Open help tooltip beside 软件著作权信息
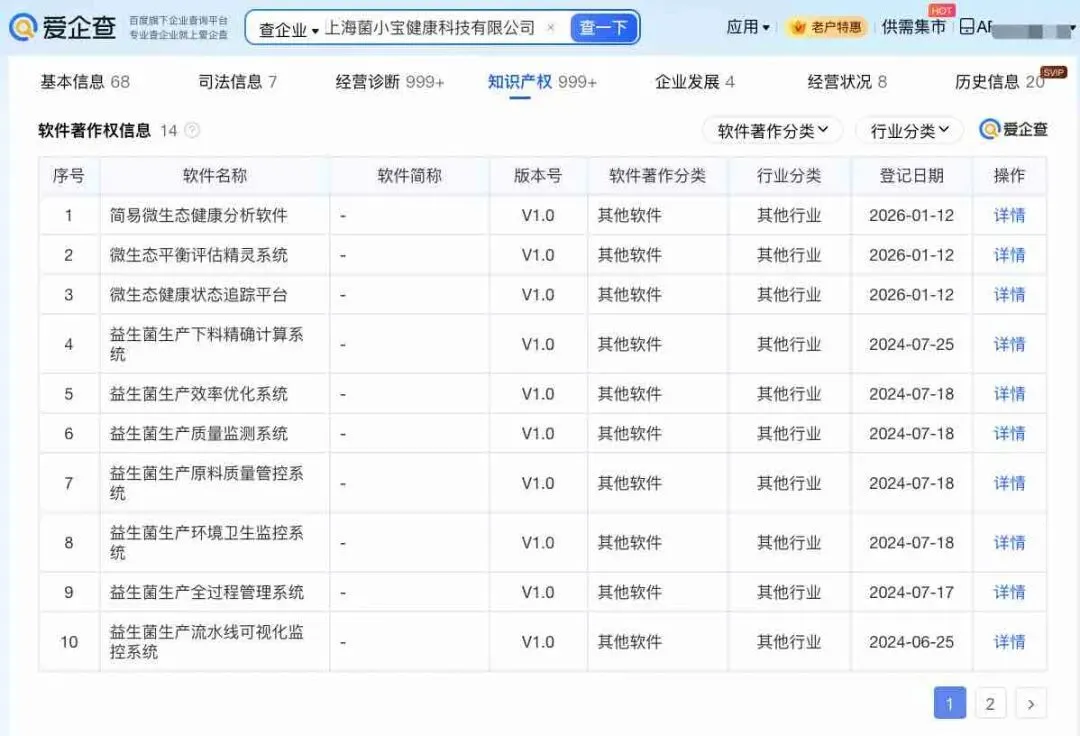Image resolution: width=1080 pixels, height=736 pixels. point(192,130)
